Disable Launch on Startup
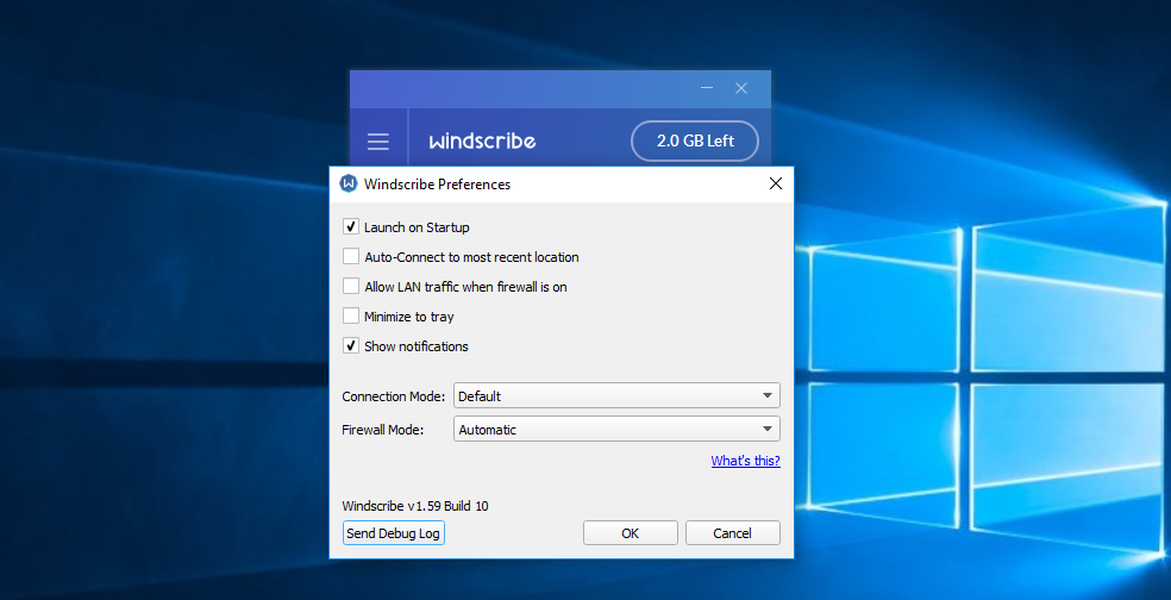 coord(351,227)
